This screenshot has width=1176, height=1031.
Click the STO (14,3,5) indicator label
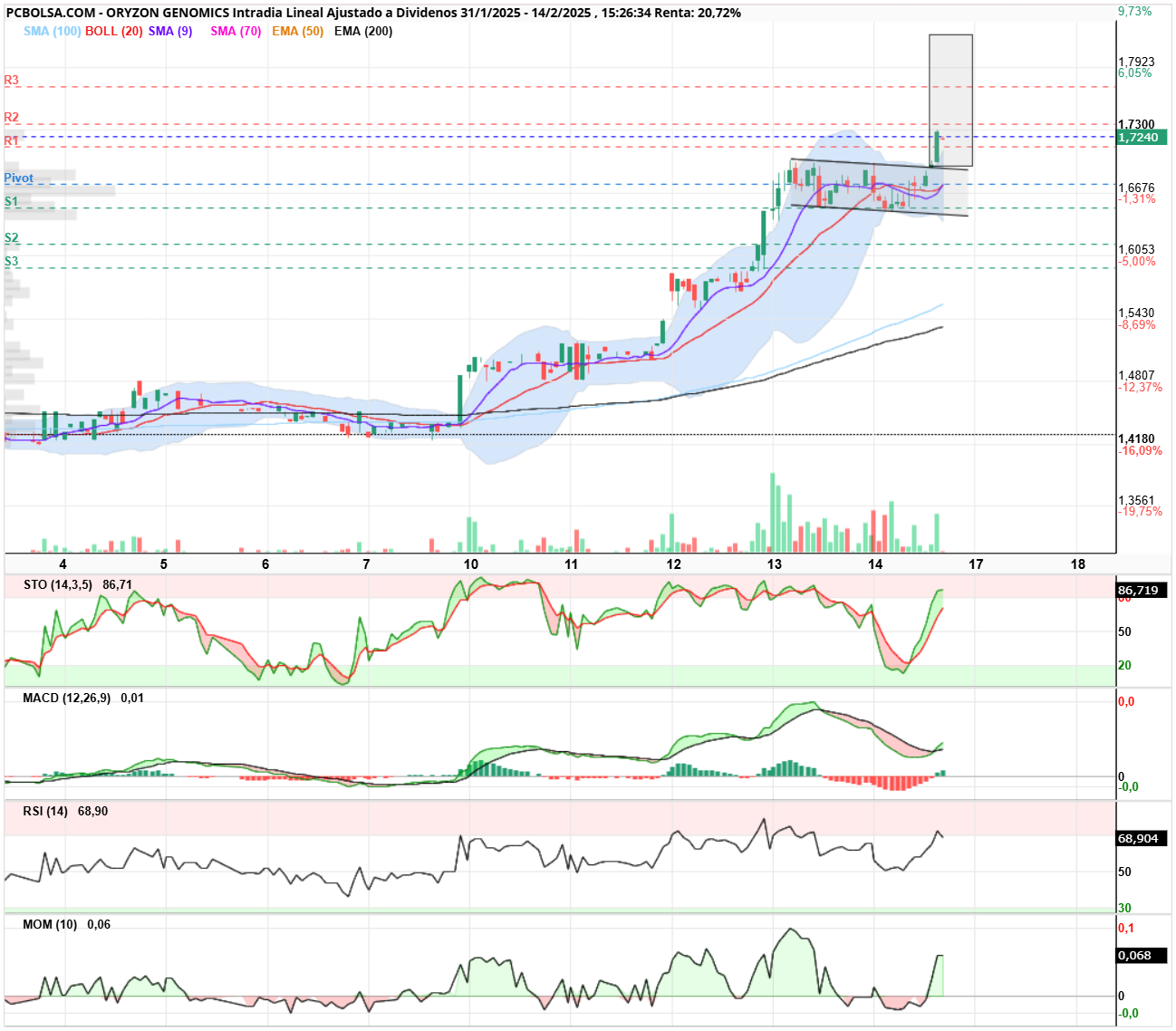pyautogui.click(x=58, y=584)
